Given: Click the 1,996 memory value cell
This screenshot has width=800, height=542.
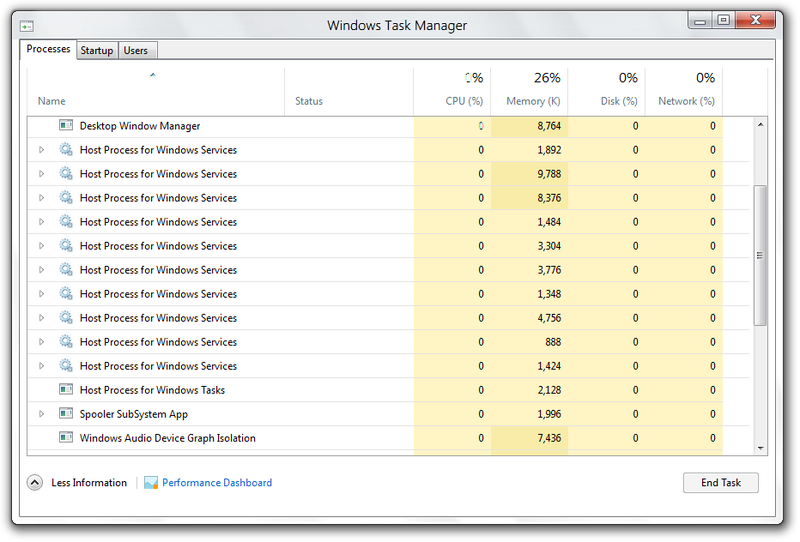Looking at the screenshot, I should point(529,413).
